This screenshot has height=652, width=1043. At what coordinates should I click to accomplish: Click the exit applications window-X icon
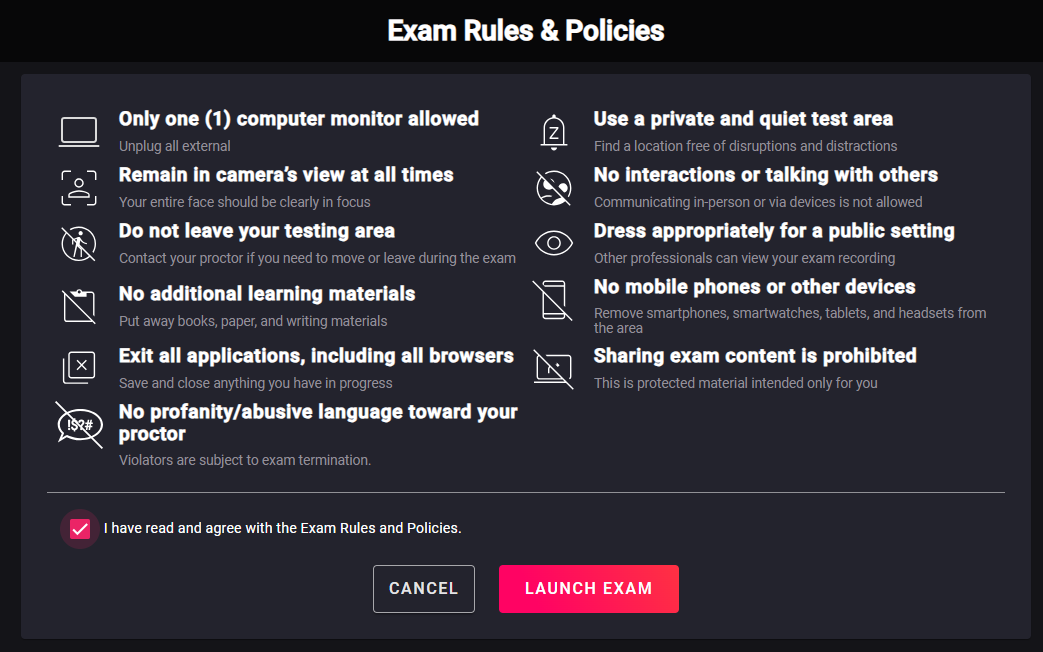point(79,367)
